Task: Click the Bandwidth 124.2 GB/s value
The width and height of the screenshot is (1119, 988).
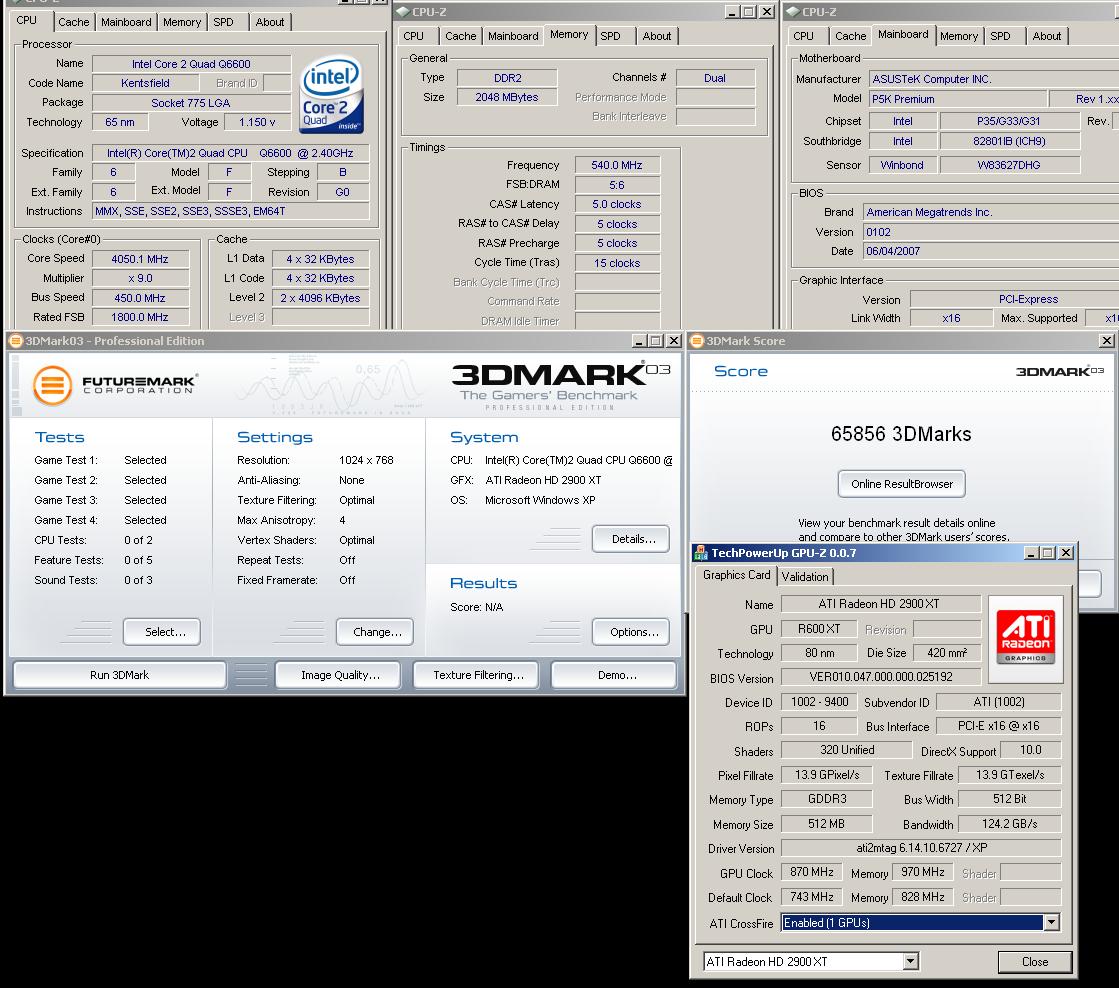Action: coord(1009,824)
